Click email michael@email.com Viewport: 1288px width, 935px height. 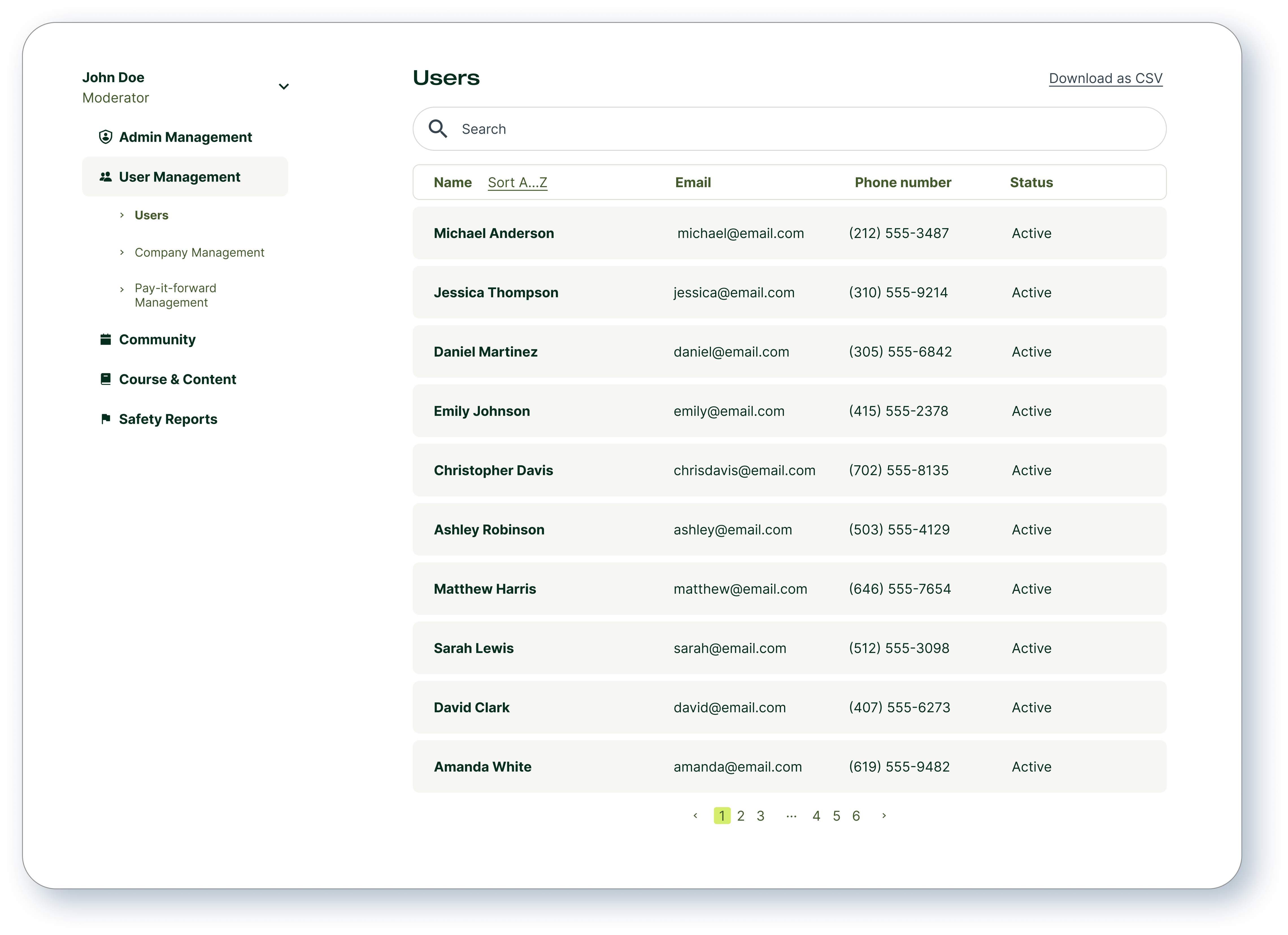pos(741,233)
